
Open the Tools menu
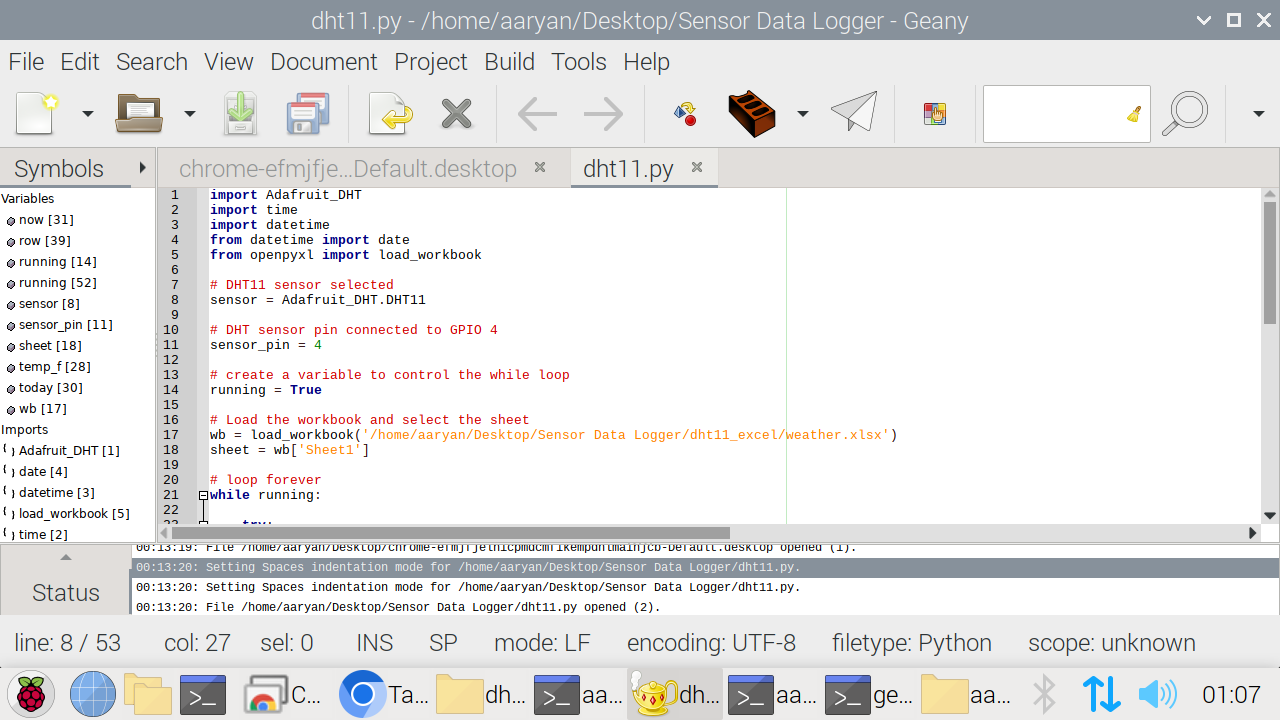579,62
